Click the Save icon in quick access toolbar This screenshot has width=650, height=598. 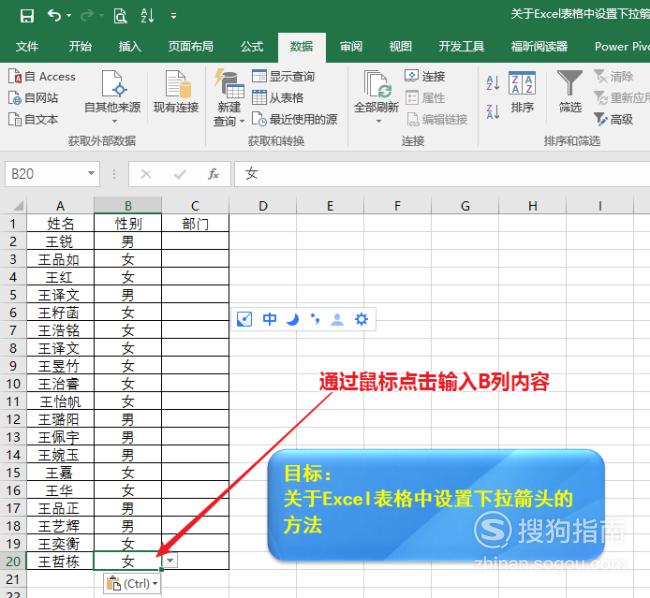27,16
